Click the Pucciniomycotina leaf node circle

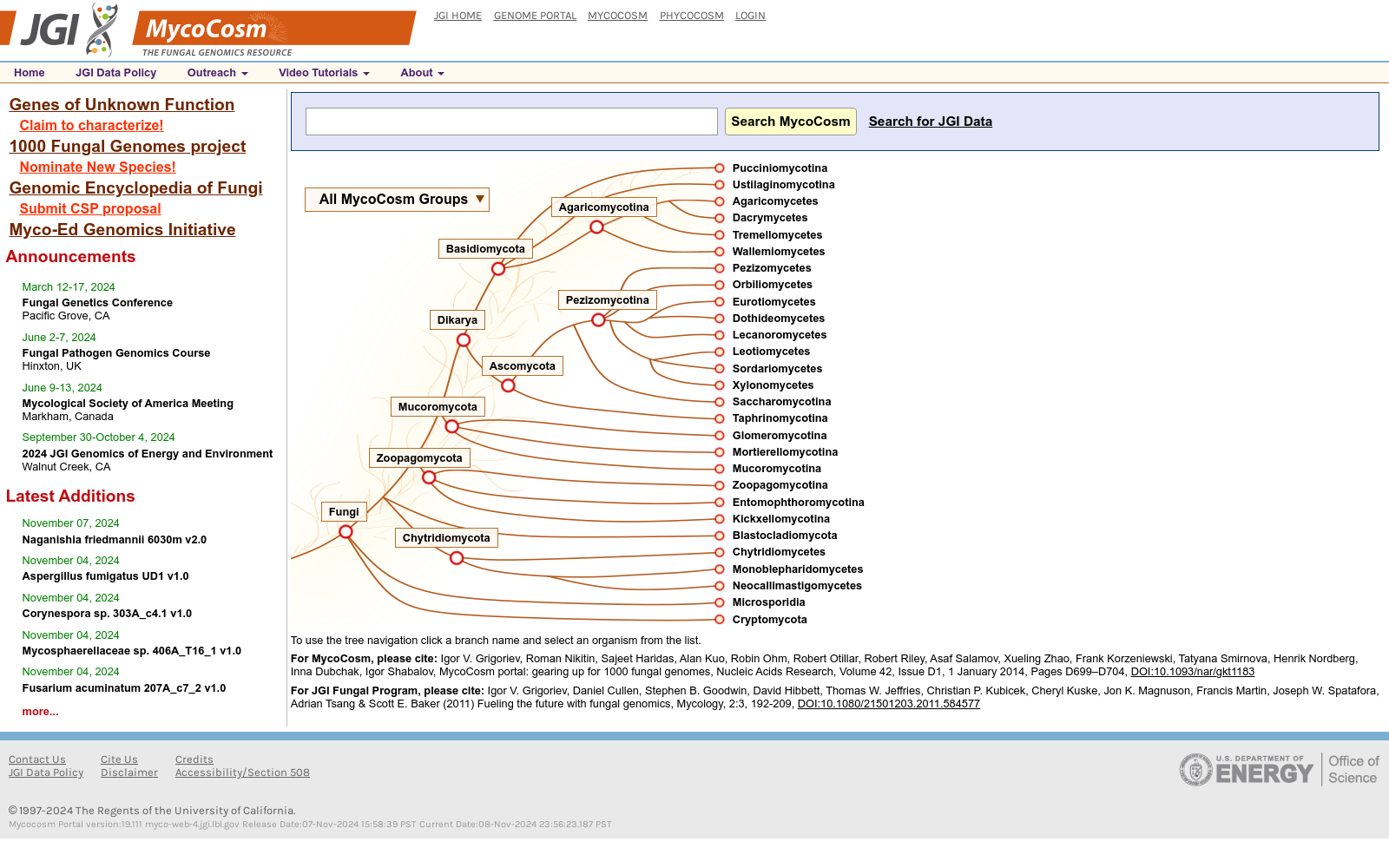[x=720, y=168]
